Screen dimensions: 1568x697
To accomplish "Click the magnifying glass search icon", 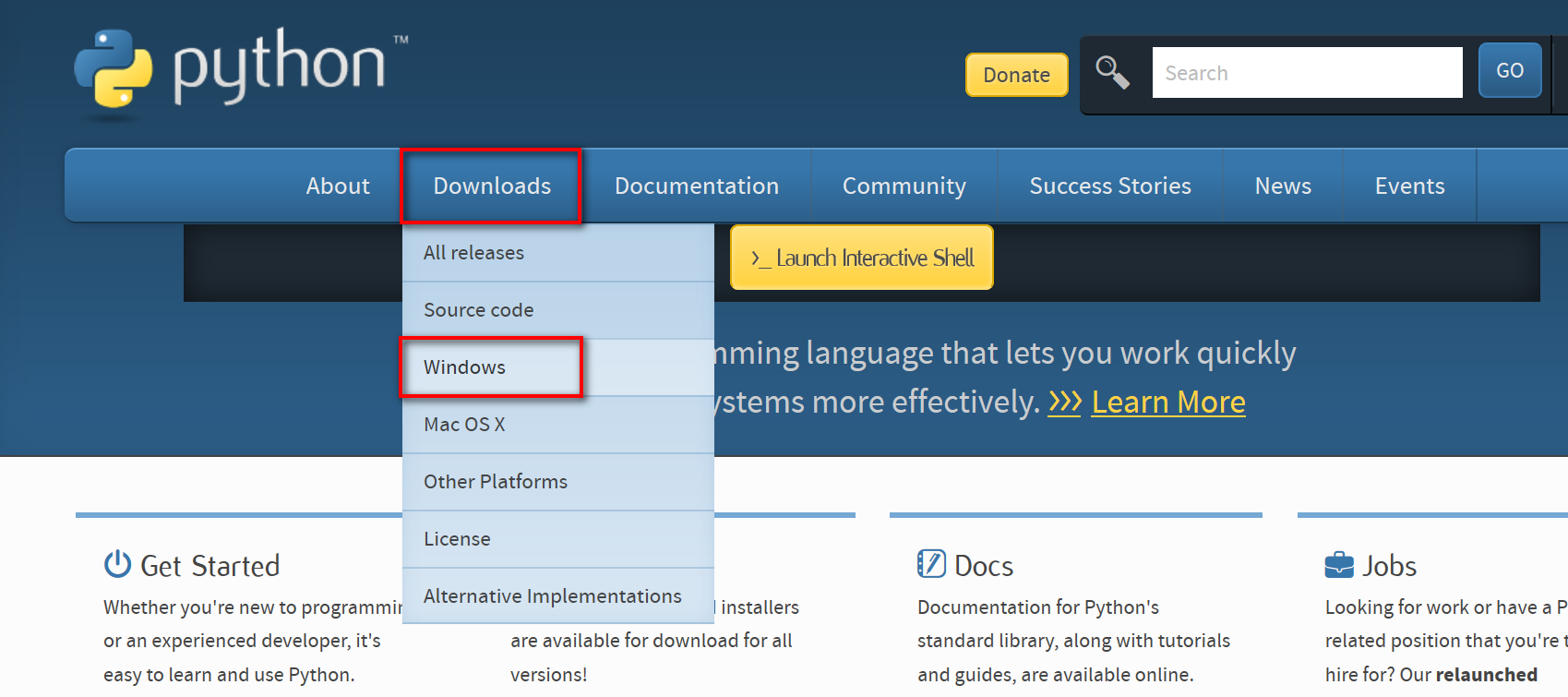I will pos(1112,72).
